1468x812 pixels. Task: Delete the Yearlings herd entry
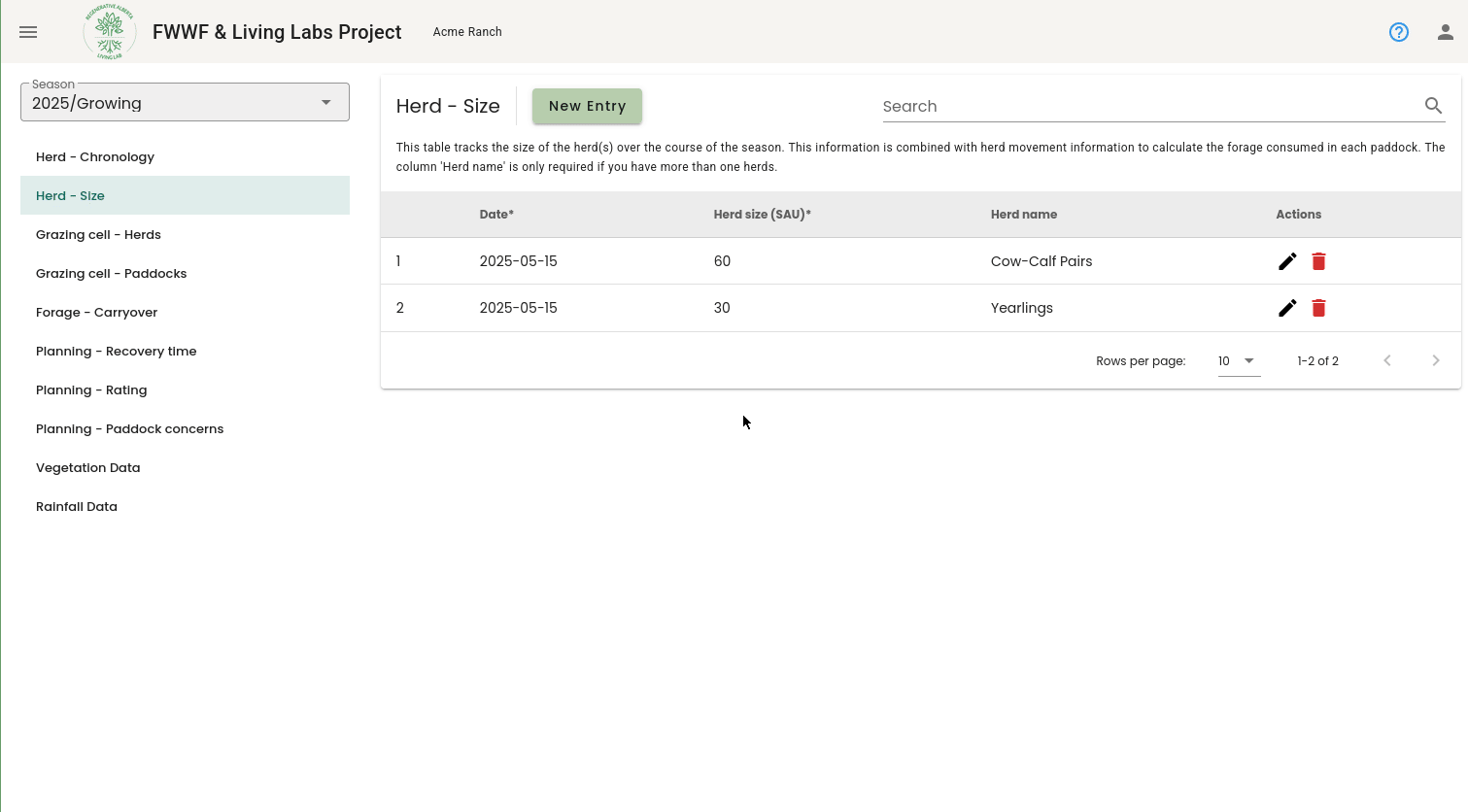(x=1318, y=308)
